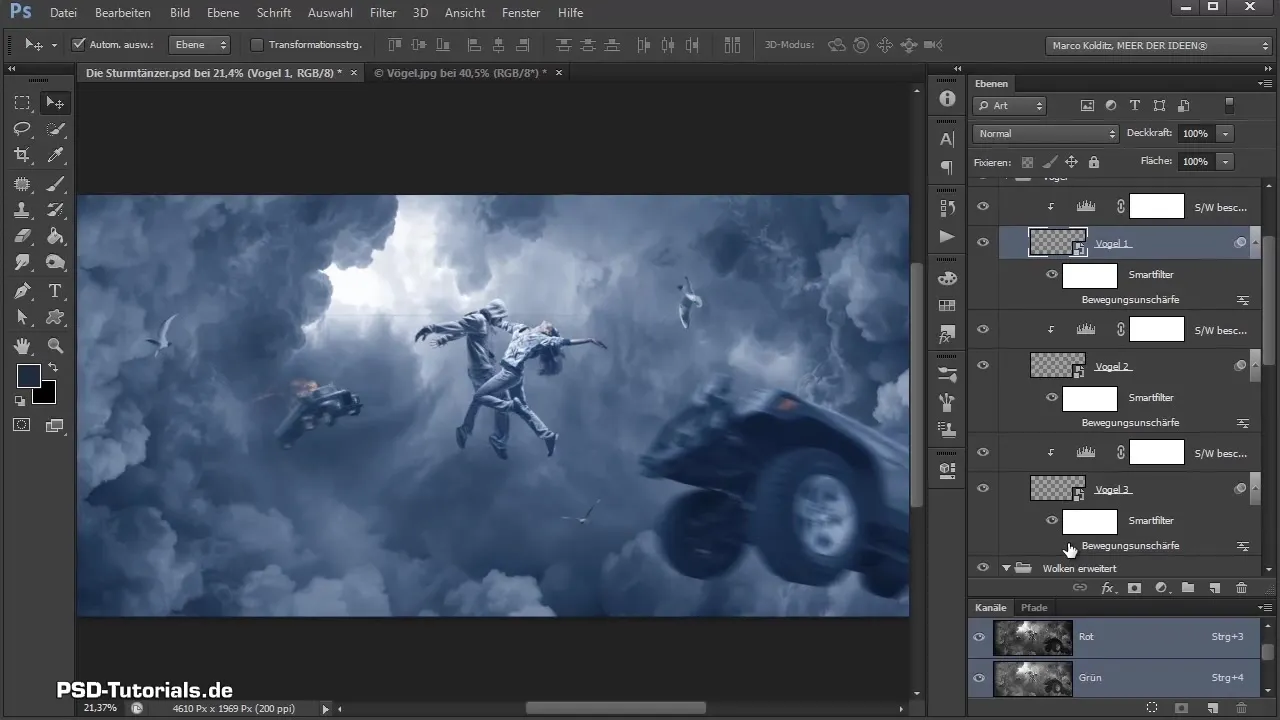This screenshot has width=1280, height=720.
Task: Select the Hand tool
Action: click(22, 346)
